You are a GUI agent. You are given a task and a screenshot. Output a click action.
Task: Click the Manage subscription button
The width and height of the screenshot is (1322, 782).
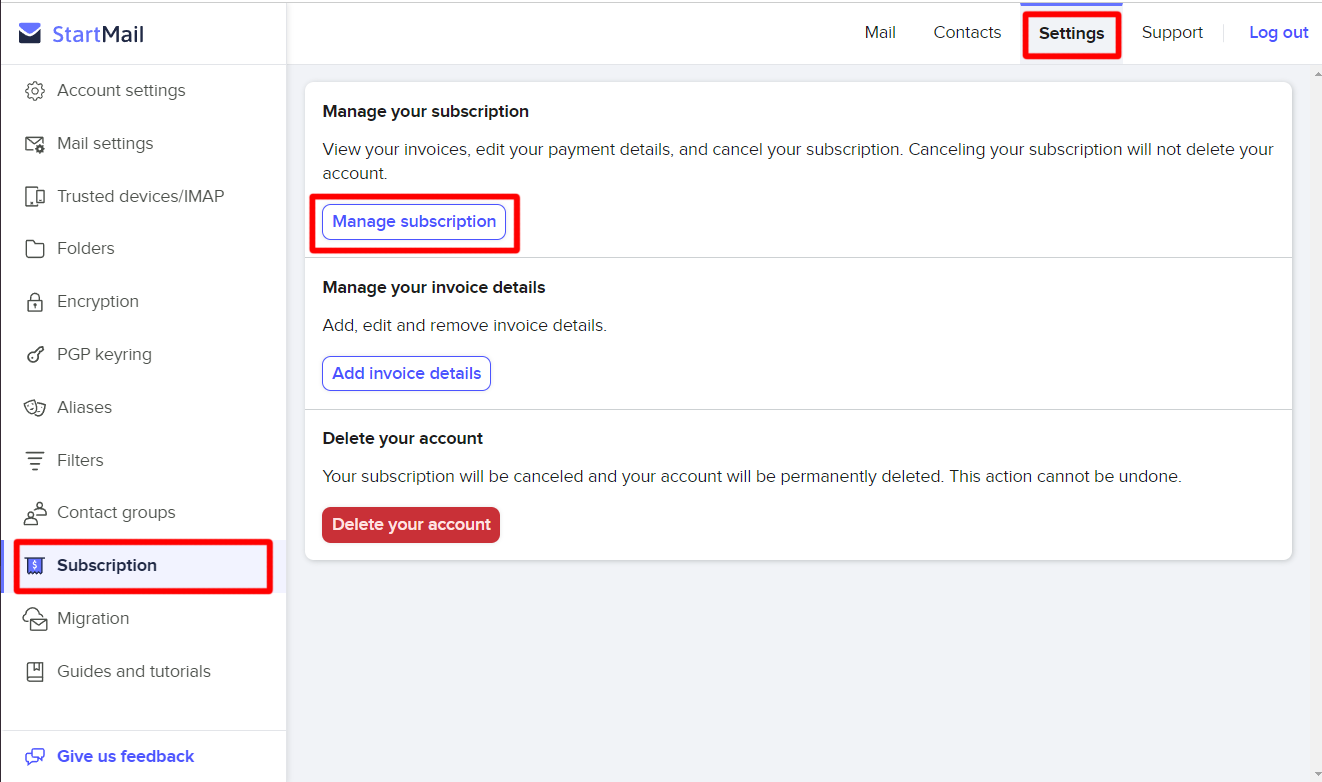(413, 221)
